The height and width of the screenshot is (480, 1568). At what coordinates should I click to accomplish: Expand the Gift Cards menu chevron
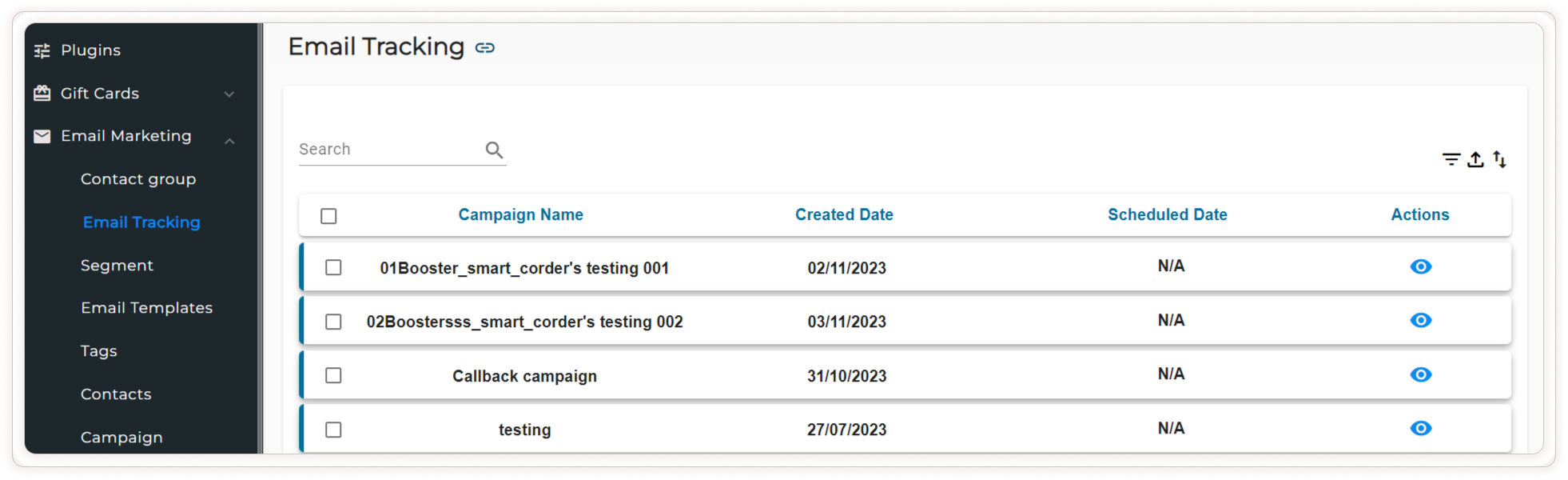[229, 94]
